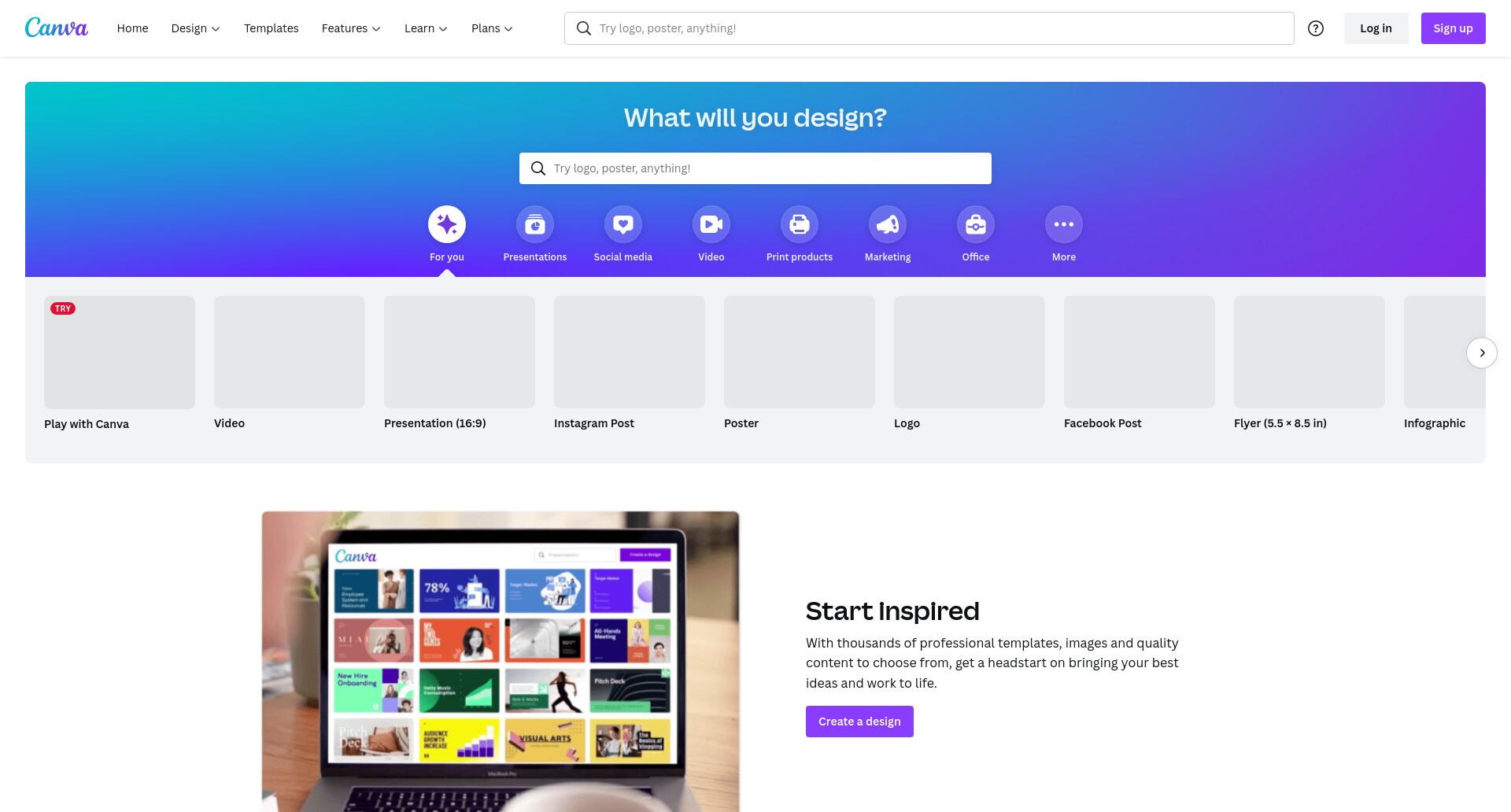Click the 'Infographic' label text
This screenshot has height=812, width=1511.
point(1435,423)
